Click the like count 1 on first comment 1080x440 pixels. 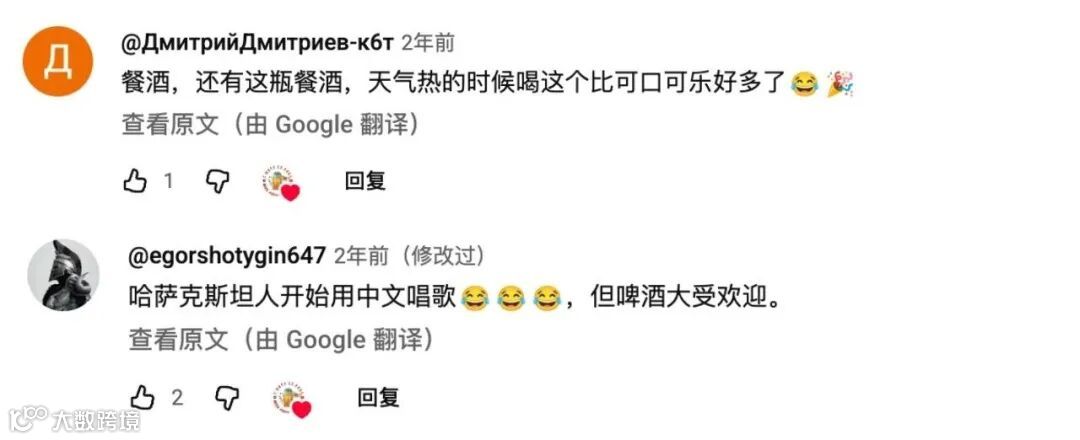click(x=168, y=181)
